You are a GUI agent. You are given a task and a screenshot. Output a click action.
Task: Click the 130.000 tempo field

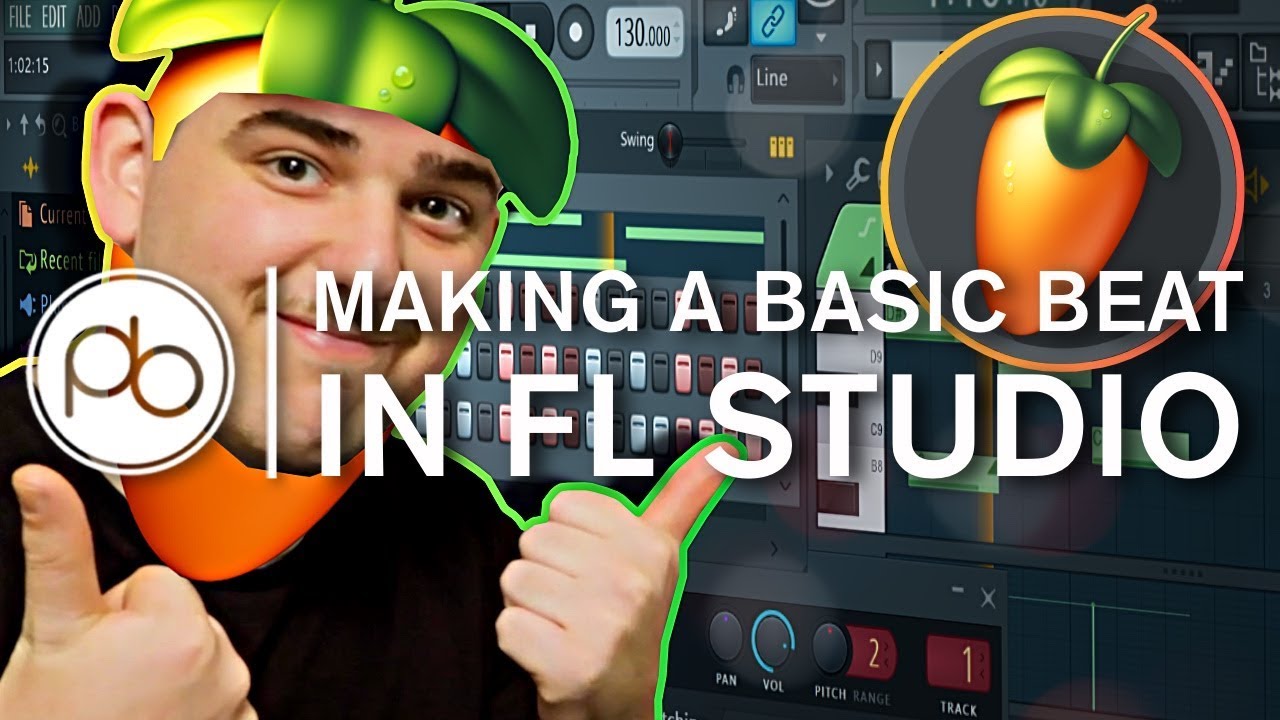point(645,35)
